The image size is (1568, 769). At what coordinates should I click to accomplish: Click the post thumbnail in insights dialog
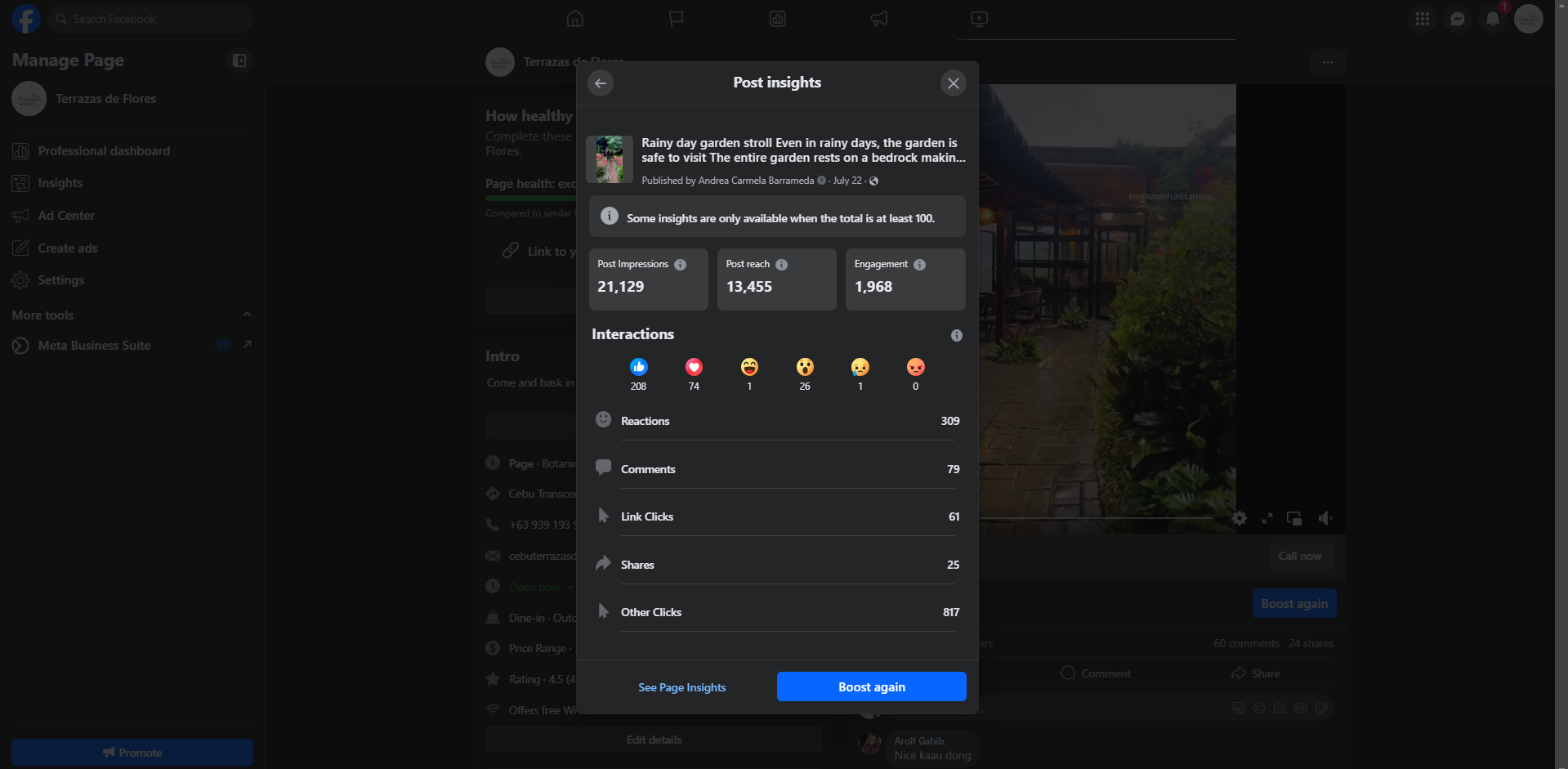610,159
